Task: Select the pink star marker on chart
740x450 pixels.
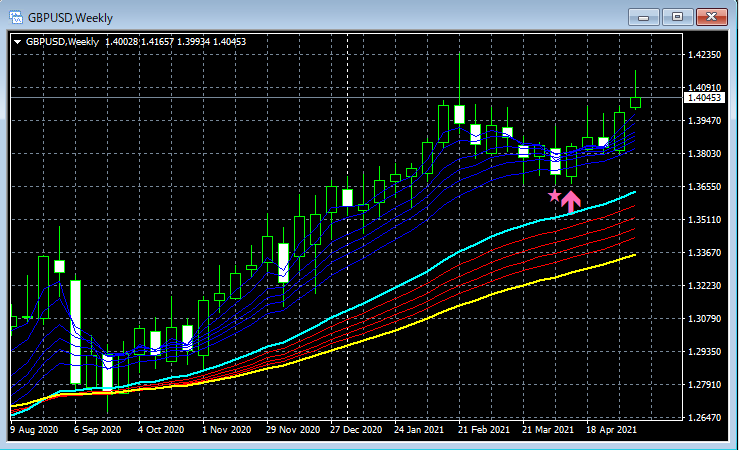Action: [x=555, y=195]
